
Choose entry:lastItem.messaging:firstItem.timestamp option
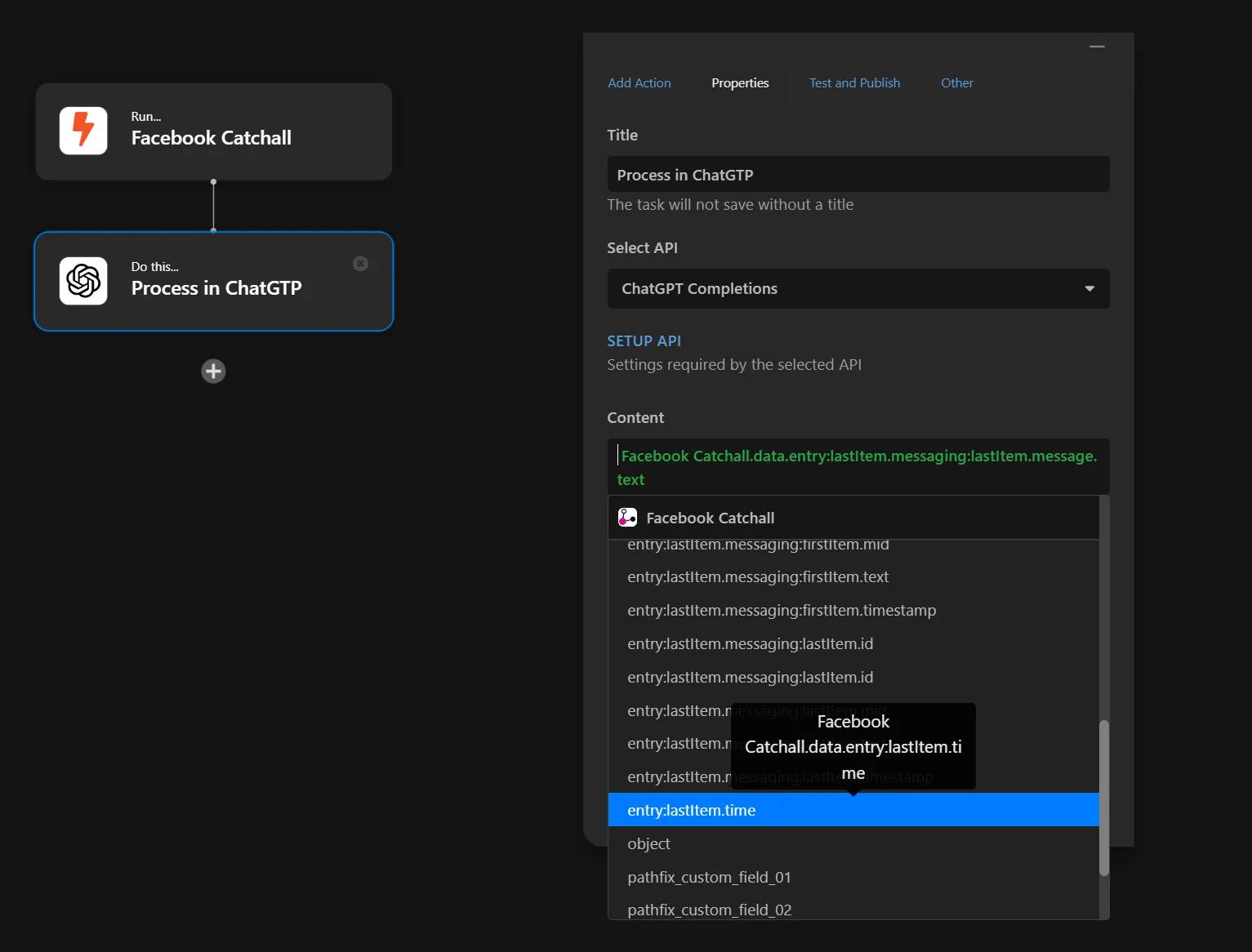click(x=853, y=611)
